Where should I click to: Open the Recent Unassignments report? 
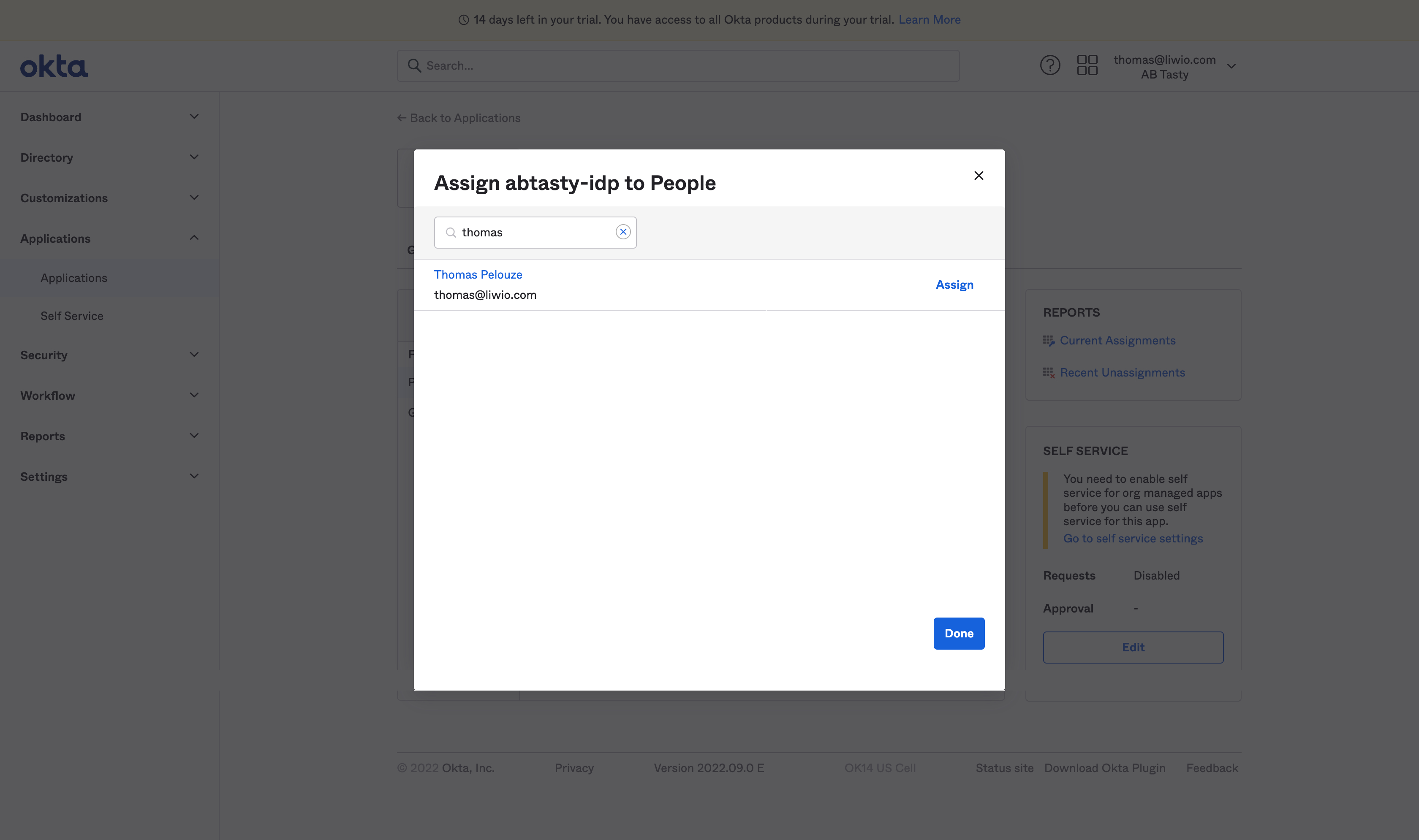(1122, 373)
